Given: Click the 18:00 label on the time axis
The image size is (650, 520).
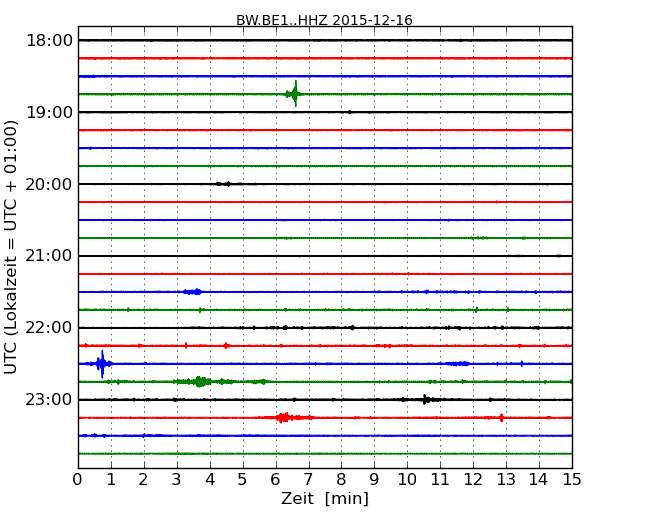Looking at the screenshot, I should click(x=49, y=41).
